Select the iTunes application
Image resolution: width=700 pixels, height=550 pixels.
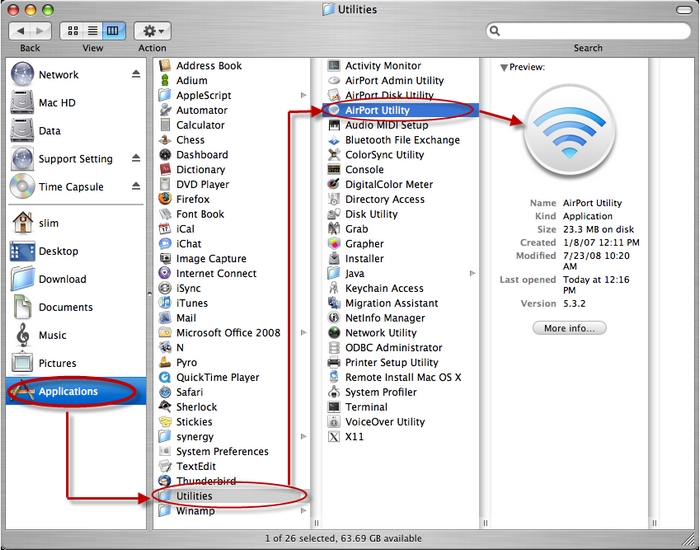(231, 303)
